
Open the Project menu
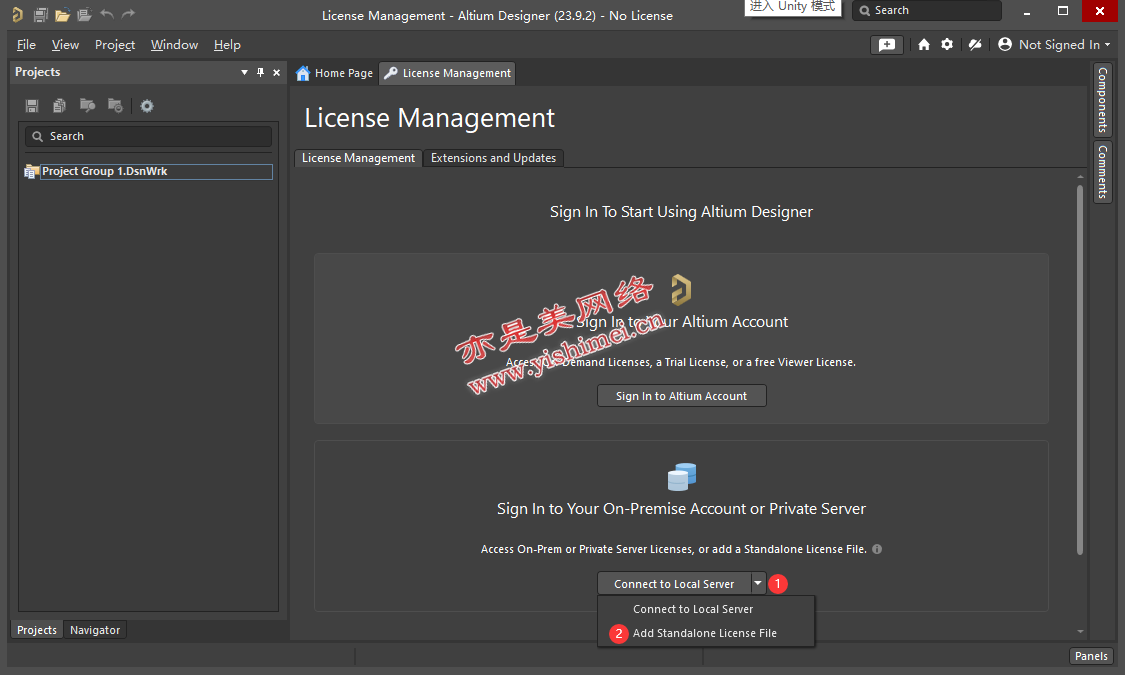pos(115,44)
